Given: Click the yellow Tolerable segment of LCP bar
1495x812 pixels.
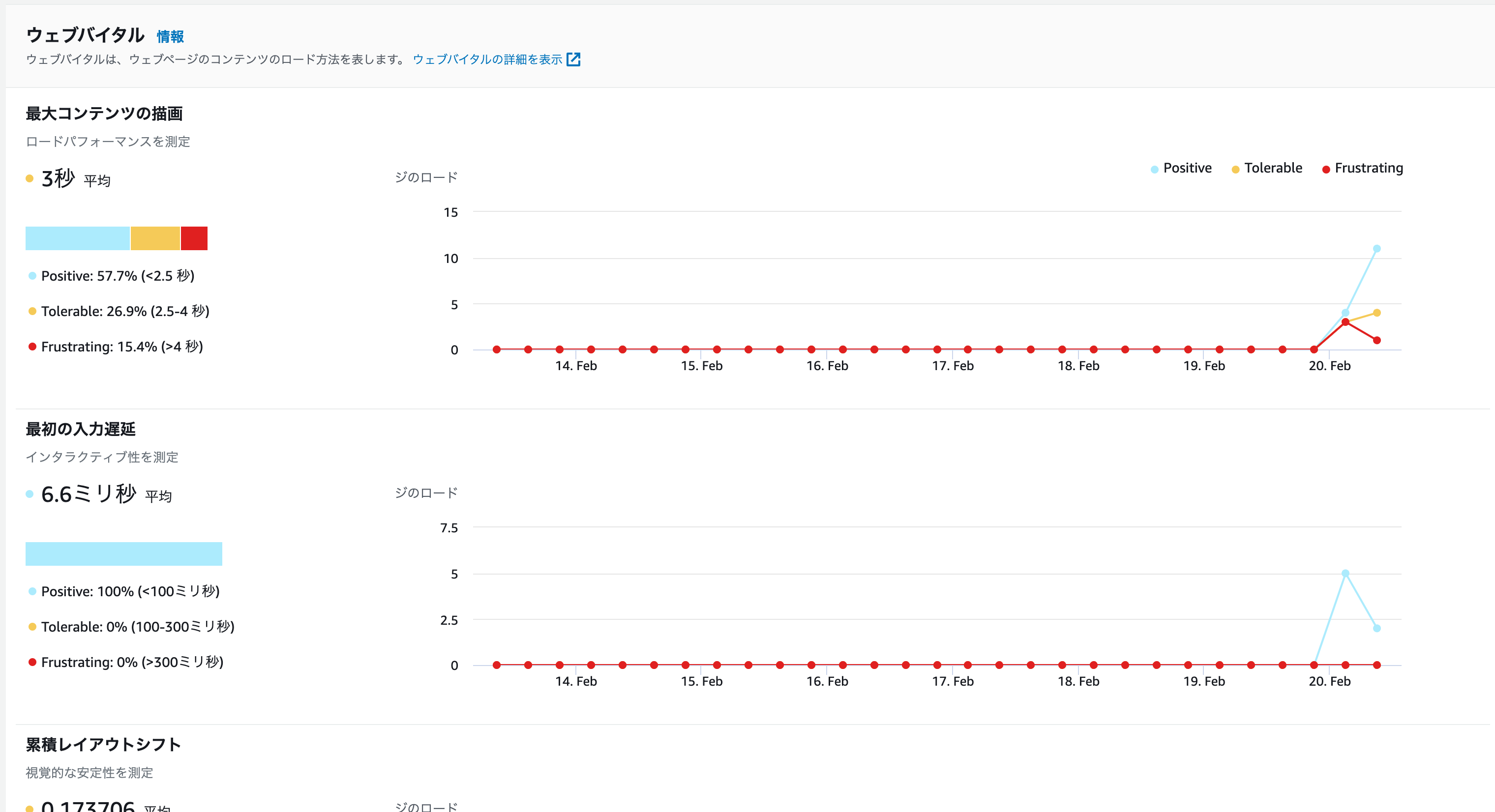Looking at the screenshot, I should [155, 238].
